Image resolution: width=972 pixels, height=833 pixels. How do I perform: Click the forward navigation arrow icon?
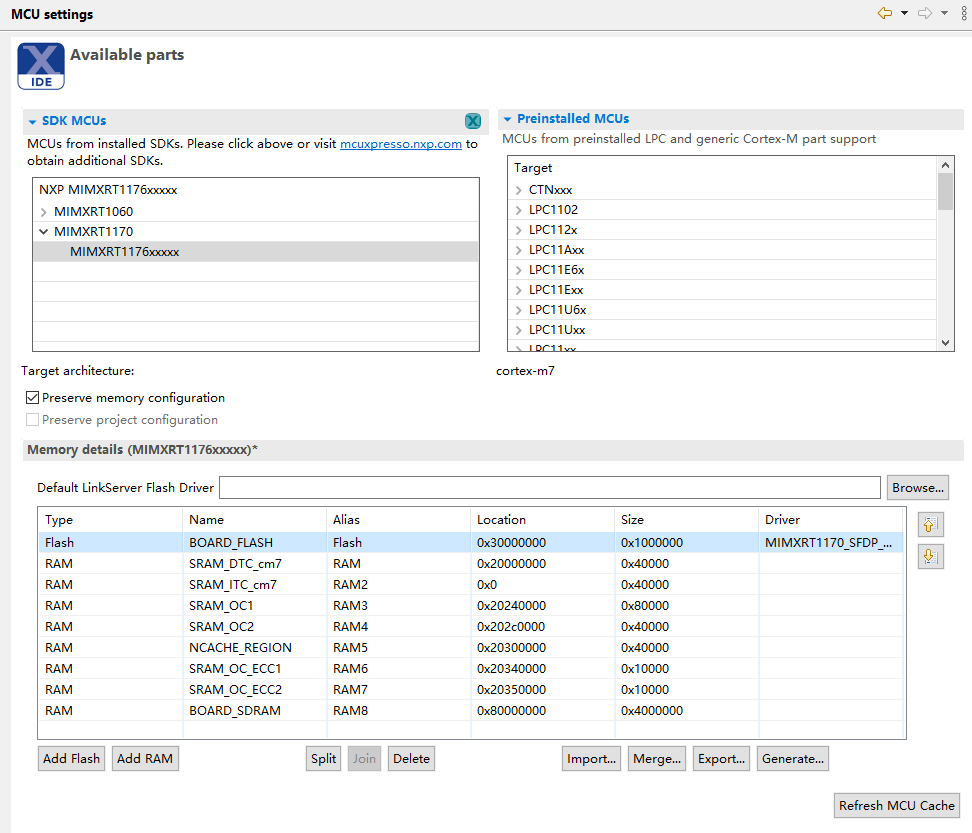pos(925,13)
